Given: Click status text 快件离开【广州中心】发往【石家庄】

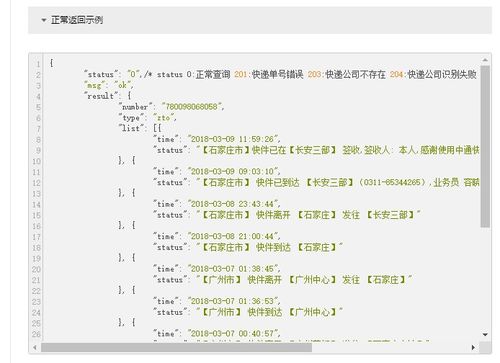Looking at the screenshot, I should [x=327, y=280].
